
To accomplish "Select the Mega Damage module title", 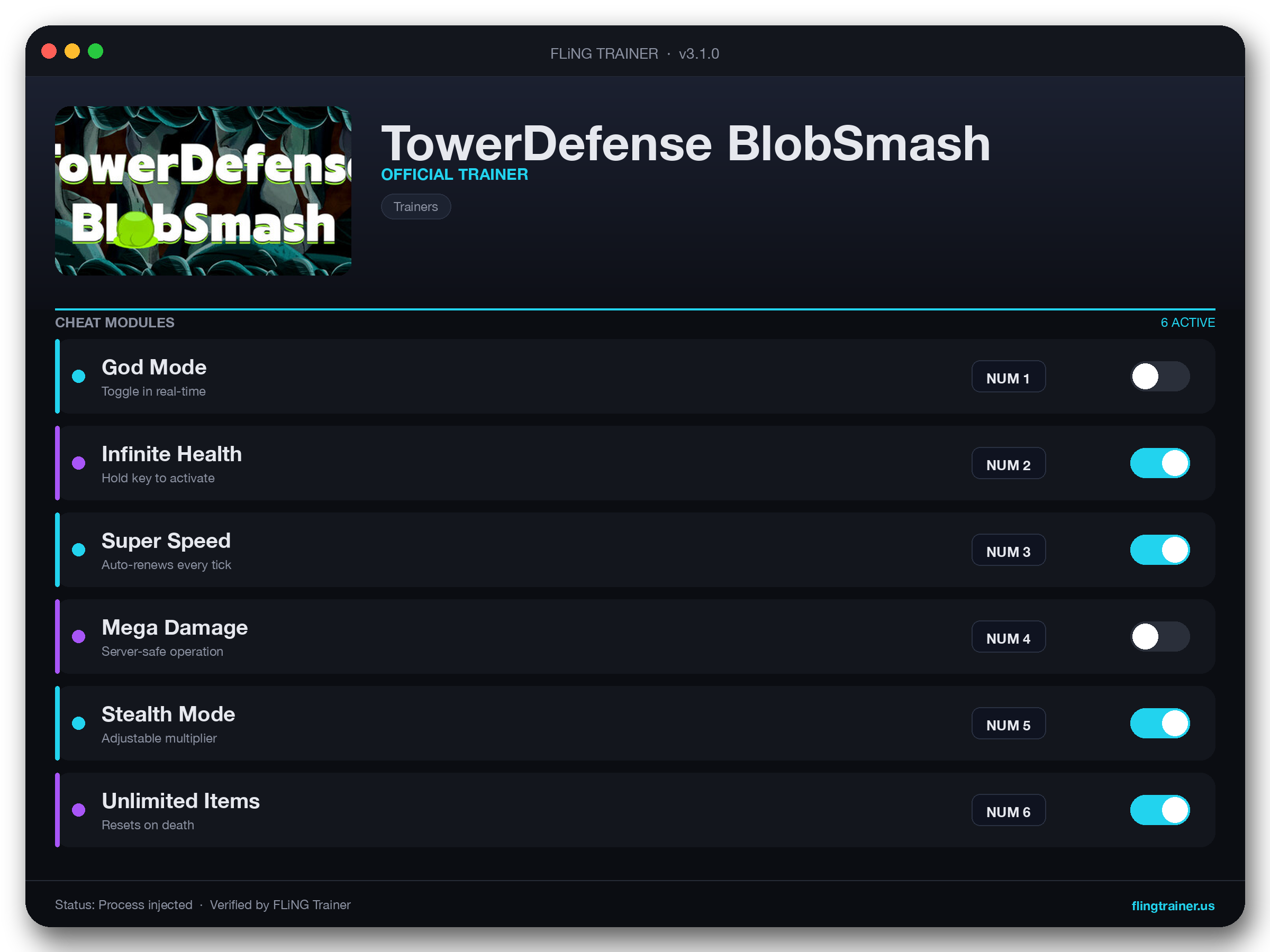I will click(175, 628).
